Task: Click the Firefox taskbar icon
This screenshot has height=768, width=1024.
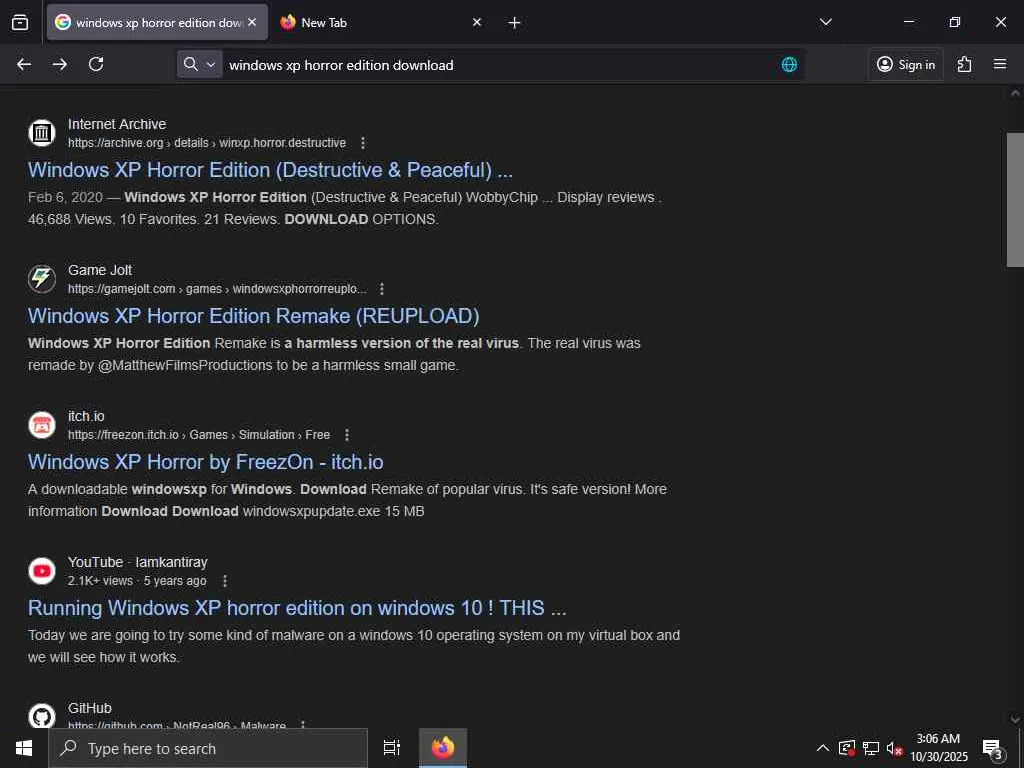Action: tap(443, 748)
